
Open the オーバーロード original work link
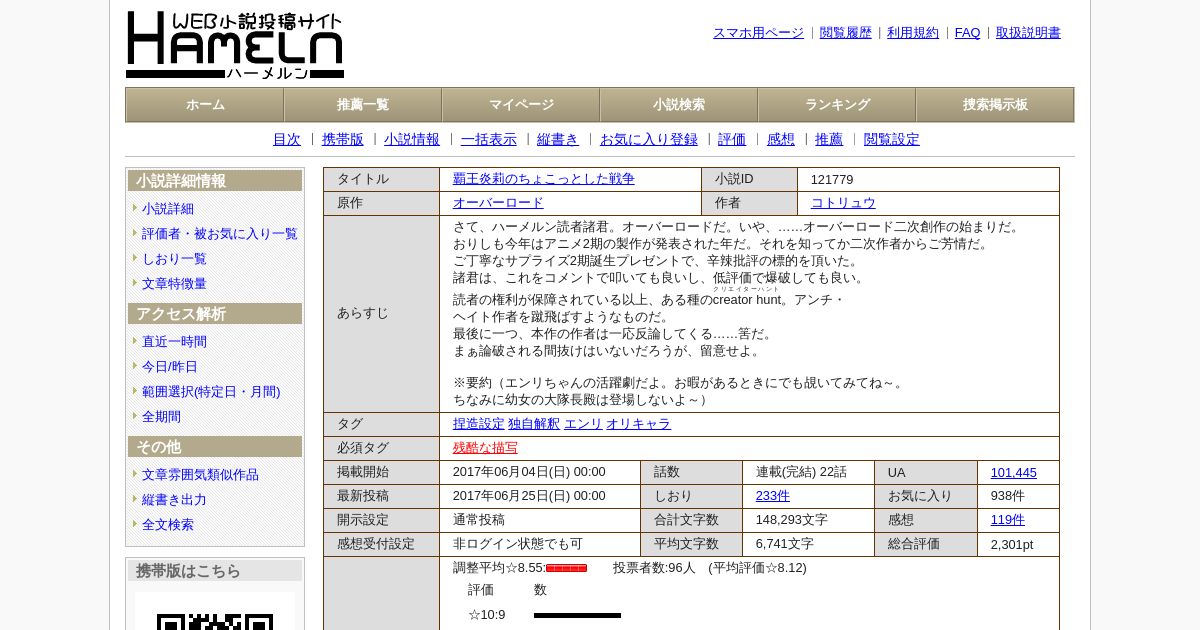point(498,203)
